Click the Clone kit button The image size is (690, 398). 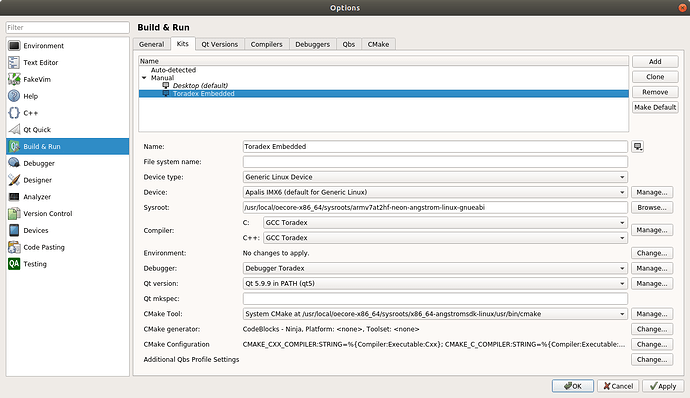click(655, 77)
